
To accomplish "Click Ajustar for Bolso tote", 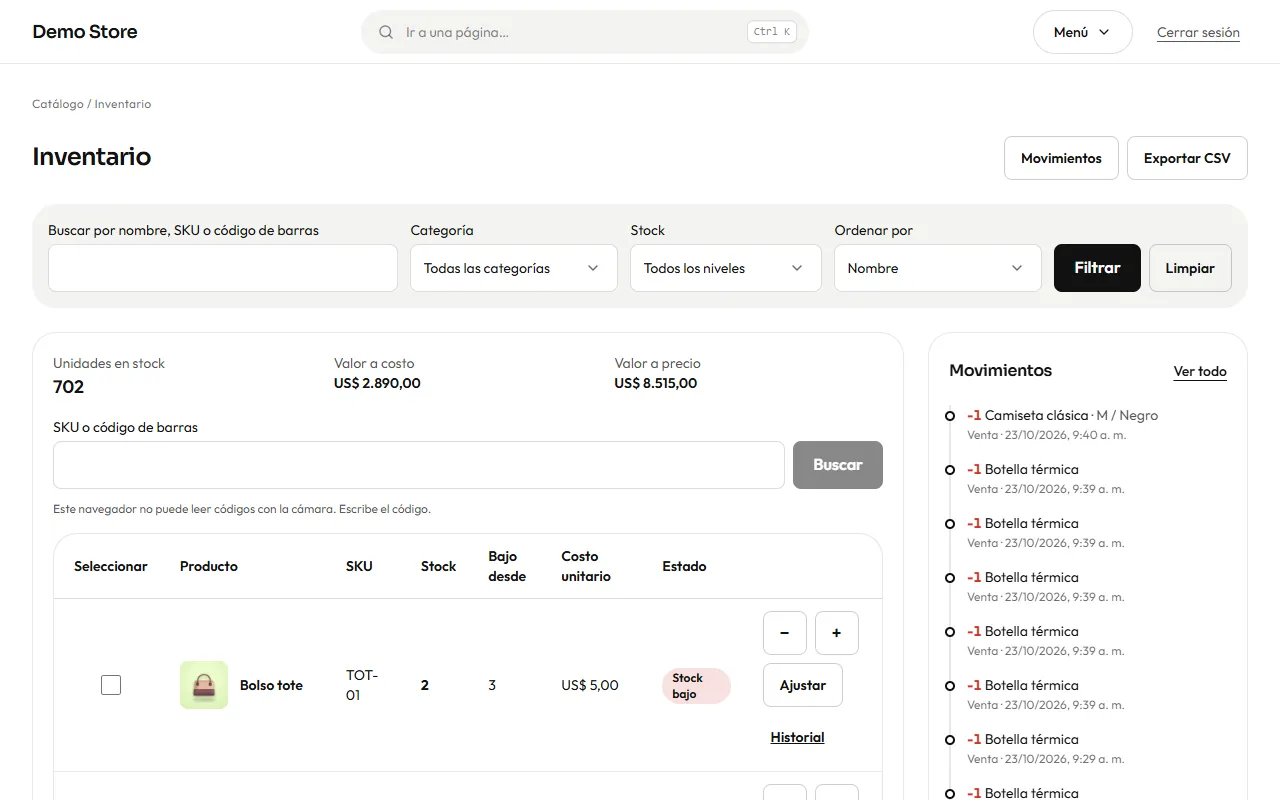I will (x=803, y=685).
